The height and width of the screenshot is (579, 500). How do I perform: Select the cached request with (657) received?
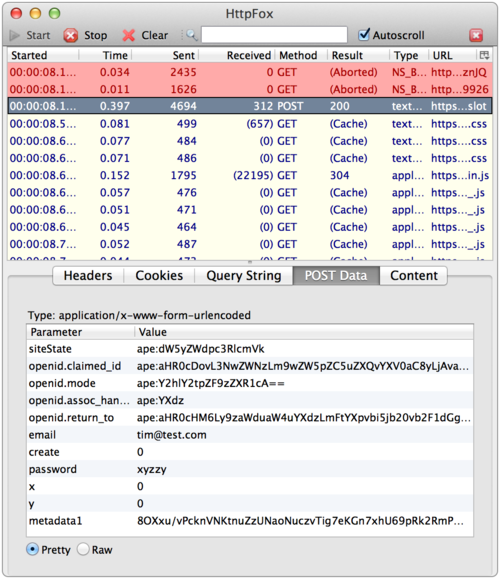(250, 124)
